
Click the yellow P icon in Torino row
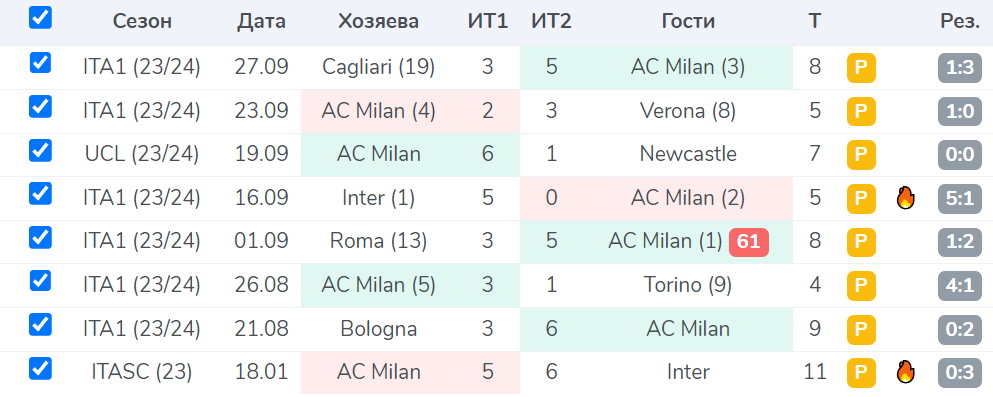point(861,286)
